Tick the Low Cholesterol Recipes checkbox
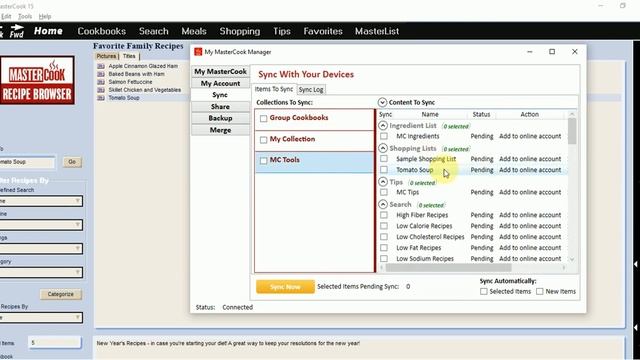640x360 pixels. click(x=384, y=237)
